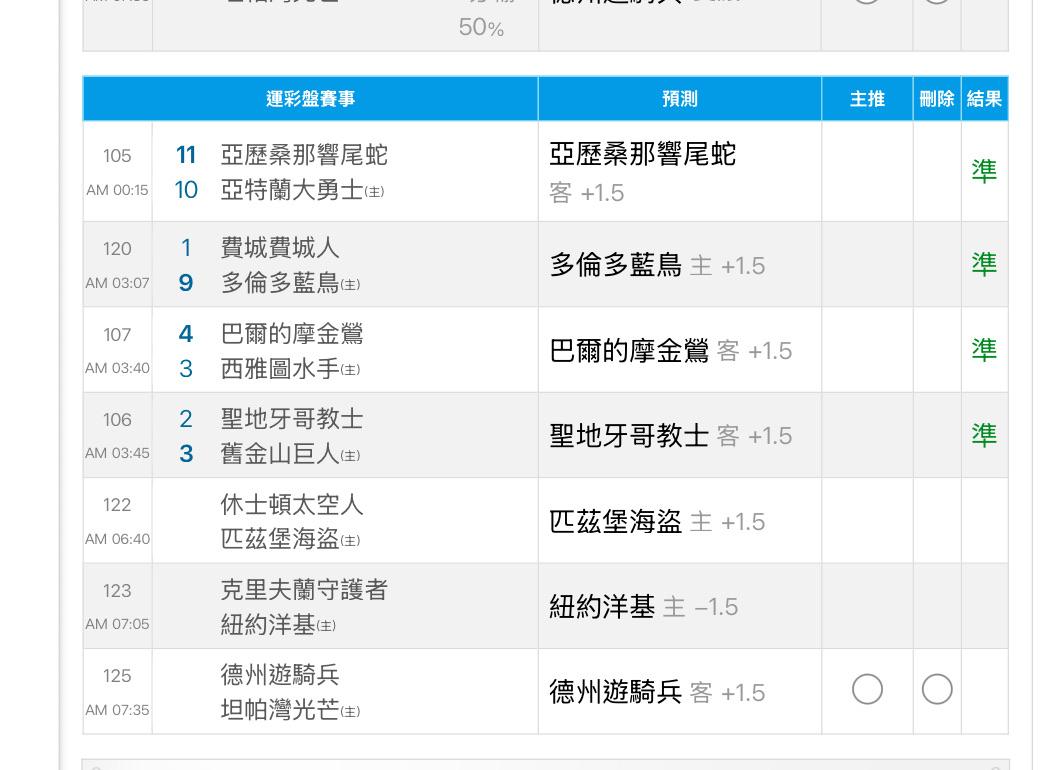The image size is (1045, 770).
Task: Click the 德州遊騎兵 客 +1.5 prediction
Action: click(657, 692)
